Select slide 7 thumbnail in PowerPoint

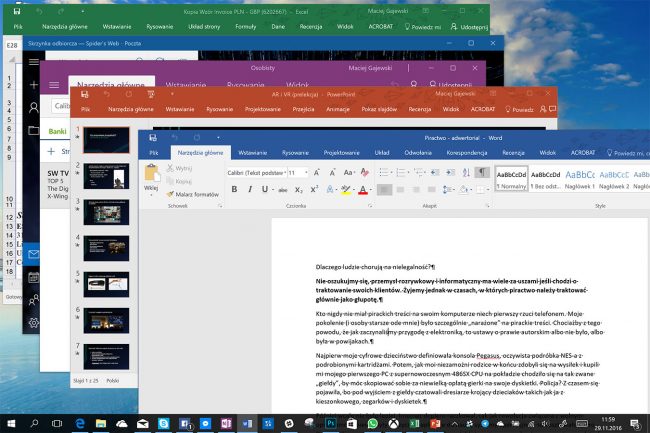(x=106, y=357)
